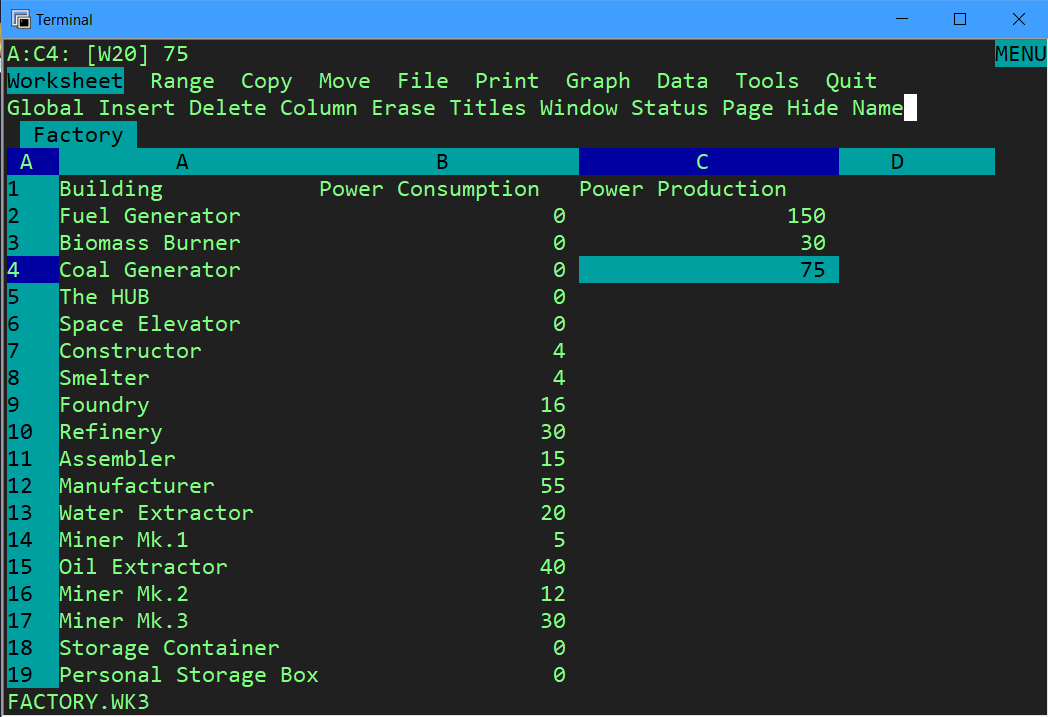Click the Hide submenu option
Image resolution: width=1048 pixels, height=717 pixels.
click(x=812, y=108)
